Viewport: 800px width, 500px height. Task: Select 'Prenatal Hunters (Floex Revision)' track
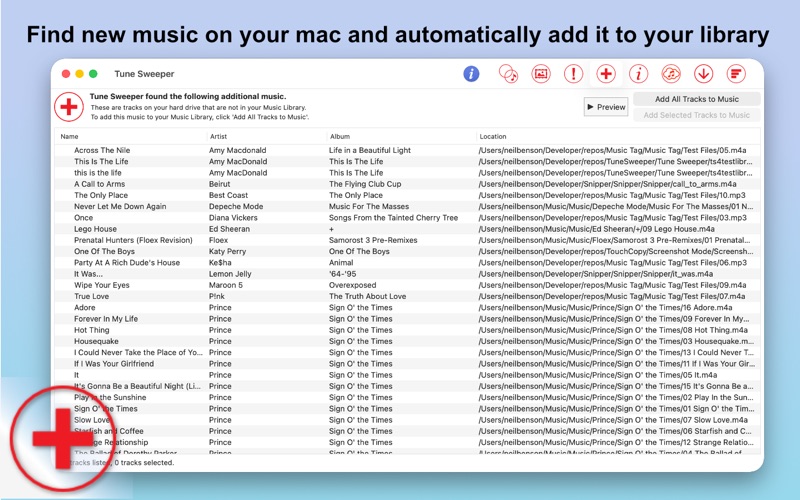[x=133, y=240]
